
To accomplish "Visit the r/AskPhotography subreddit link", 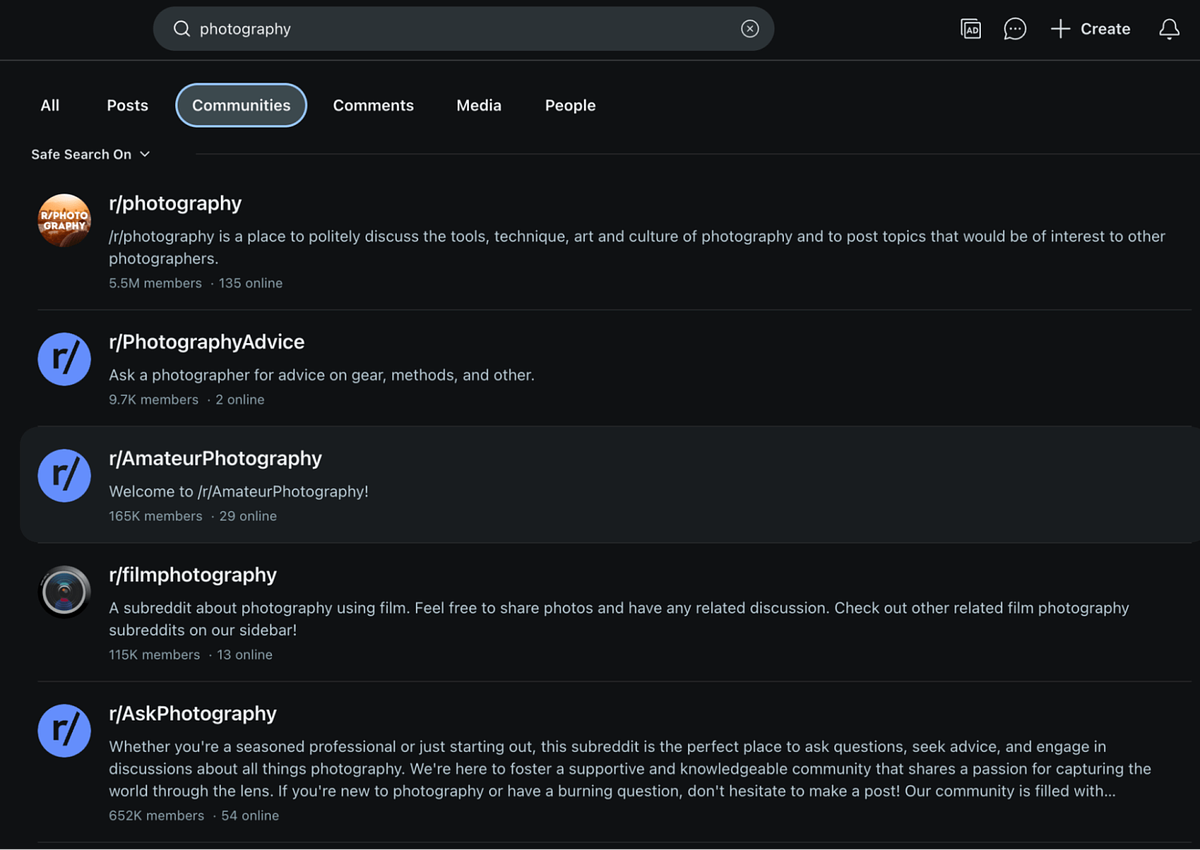I will (x=193, y=713).
